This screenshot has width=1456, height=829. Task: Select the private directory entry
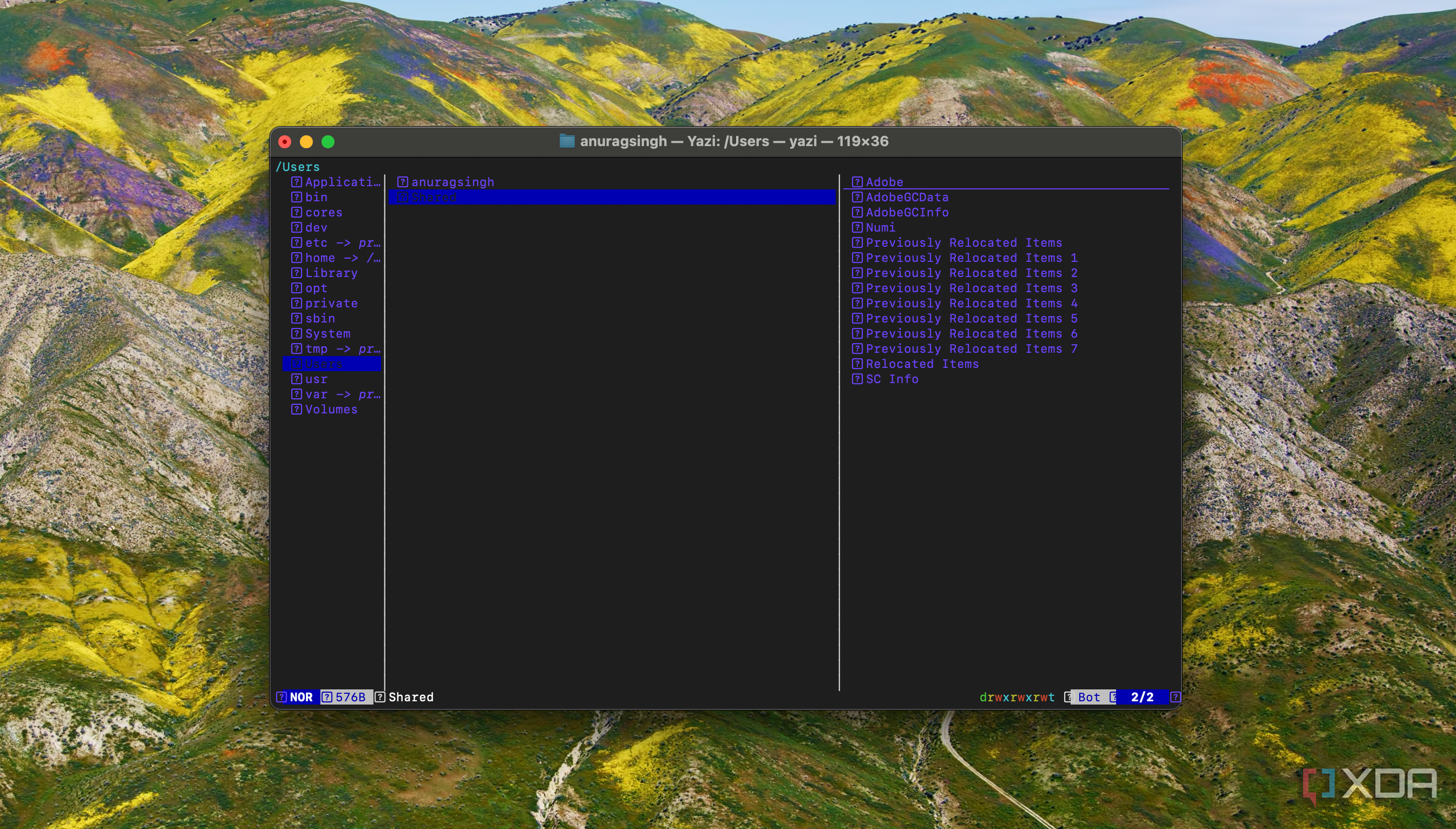[x=324, y=304]
